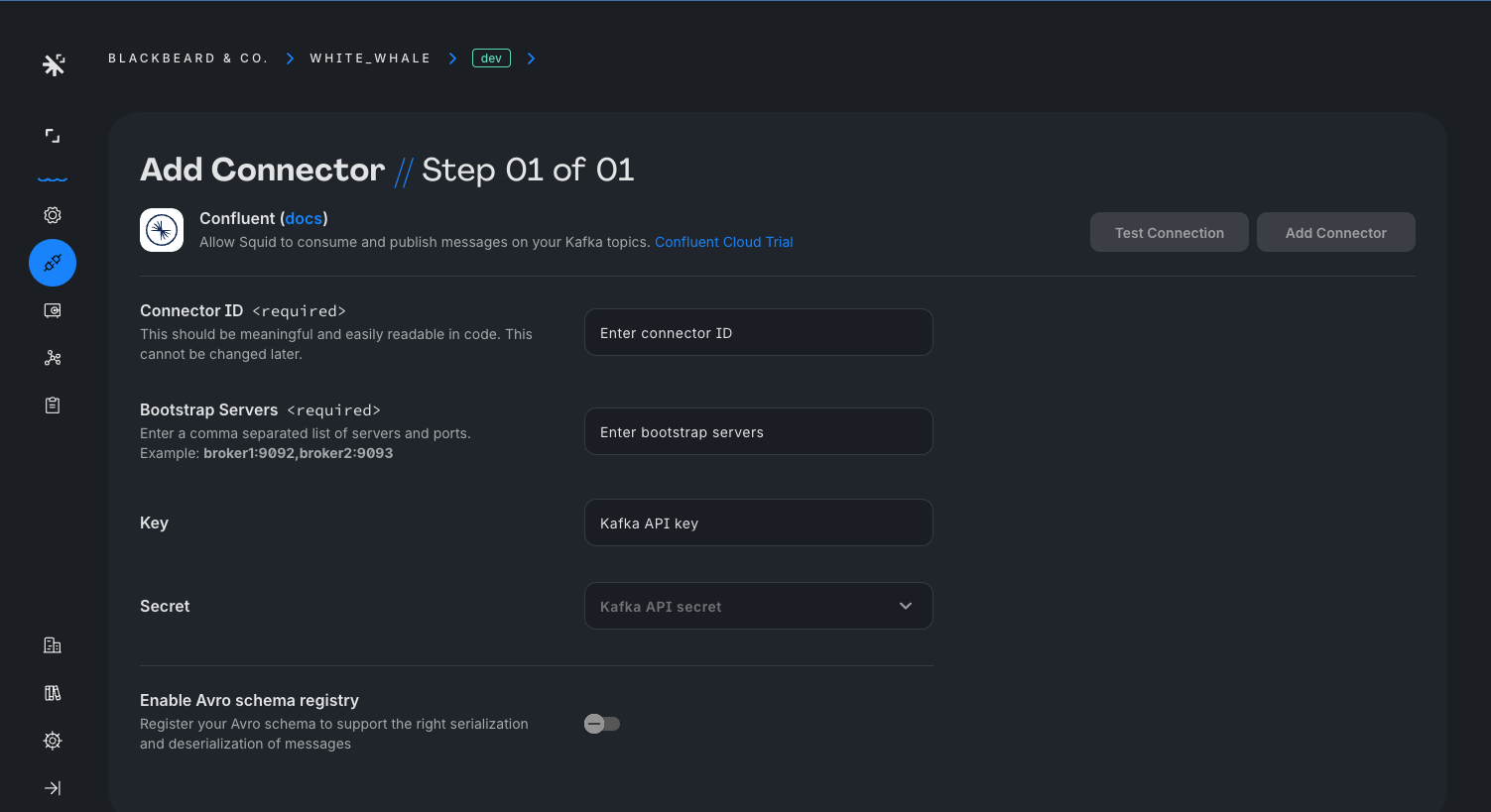Click the Add Connector button
Viewport: 1491px width, 812px height.
[x=1336, y=232]
